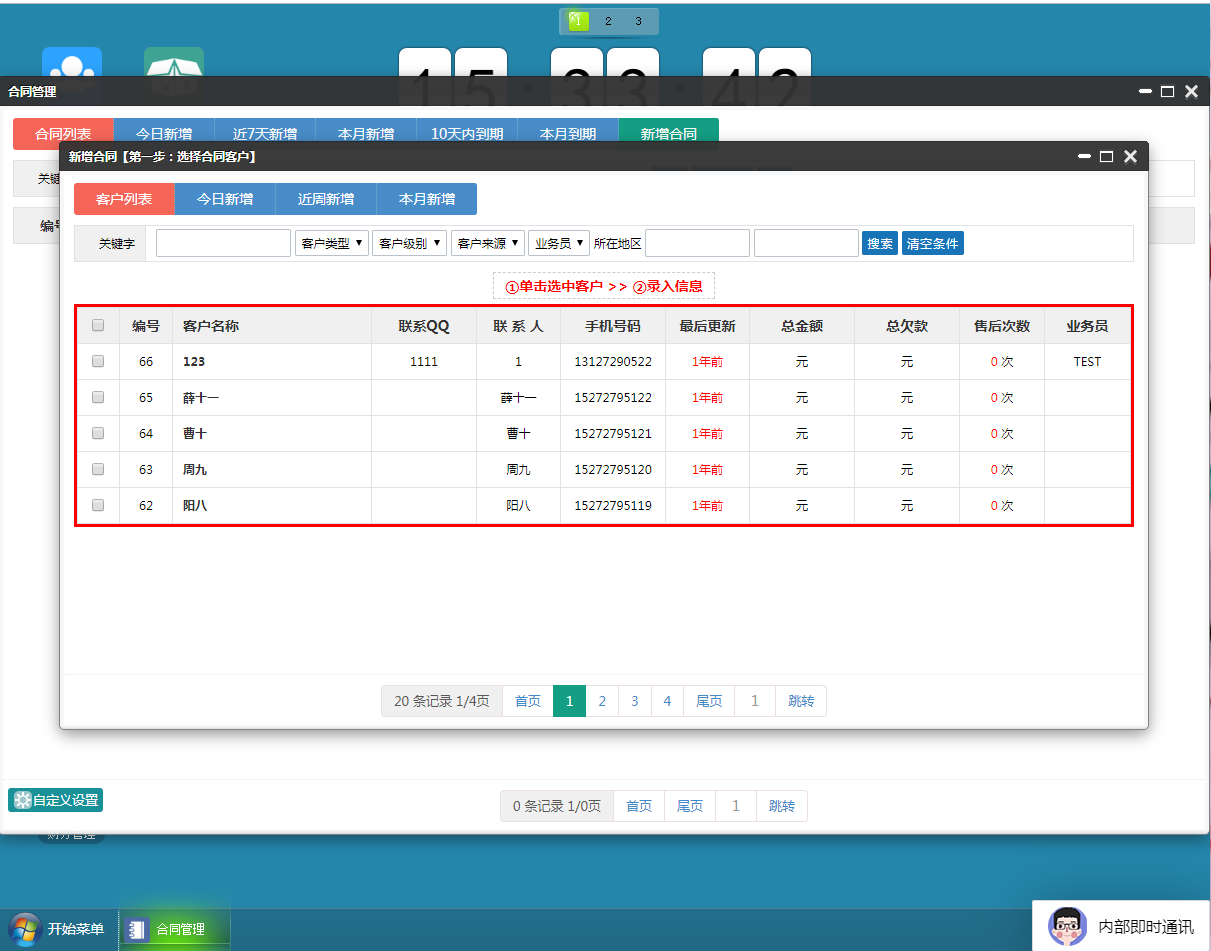Open the 内部即时通讯 chat avatar
The width and height of the screenshot is (1211, 951).
click(1067, 926)
